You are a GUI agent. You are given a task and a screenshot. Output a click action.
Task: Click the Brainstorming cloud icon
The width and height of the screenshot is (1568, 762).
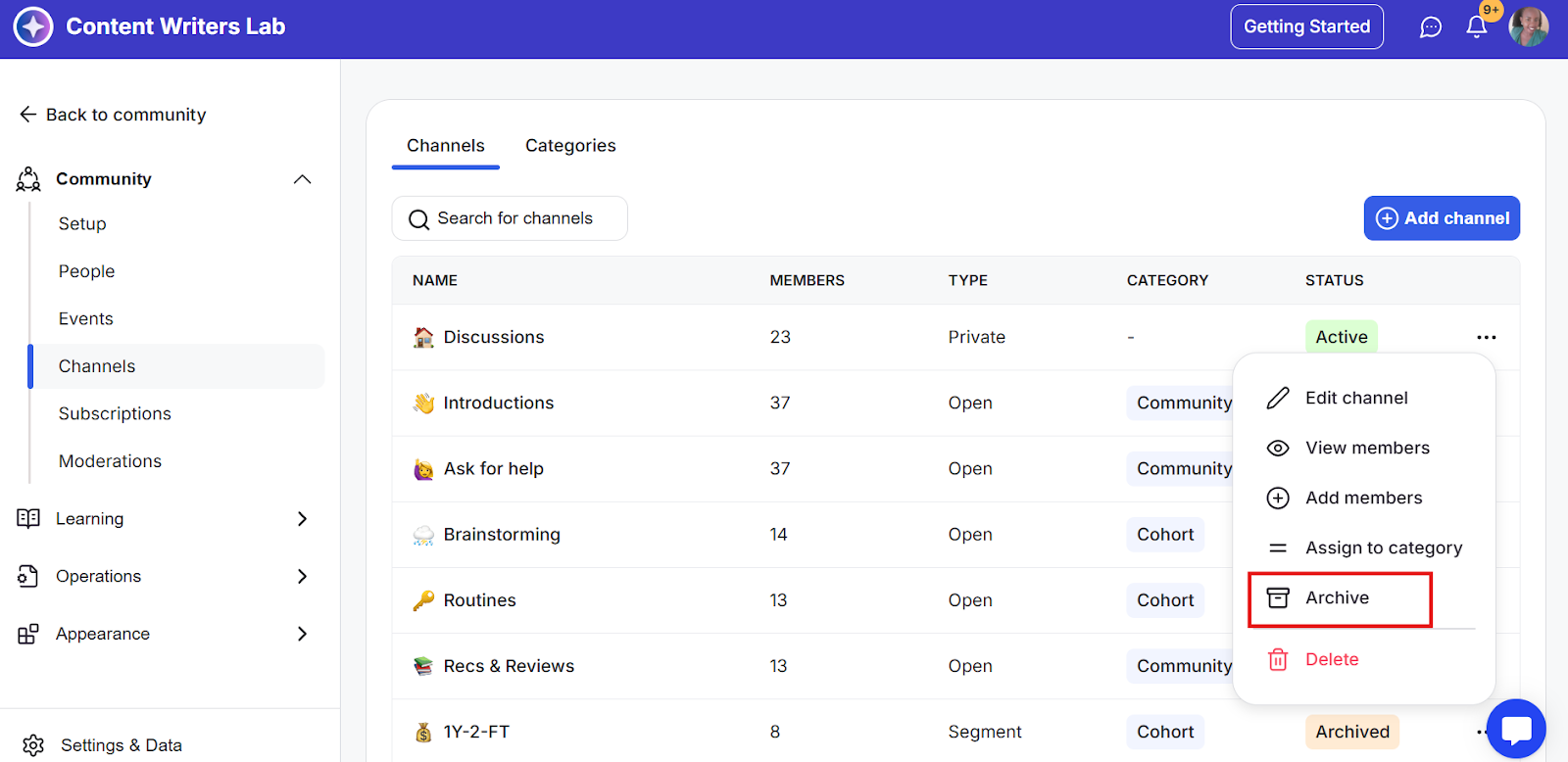423,535
